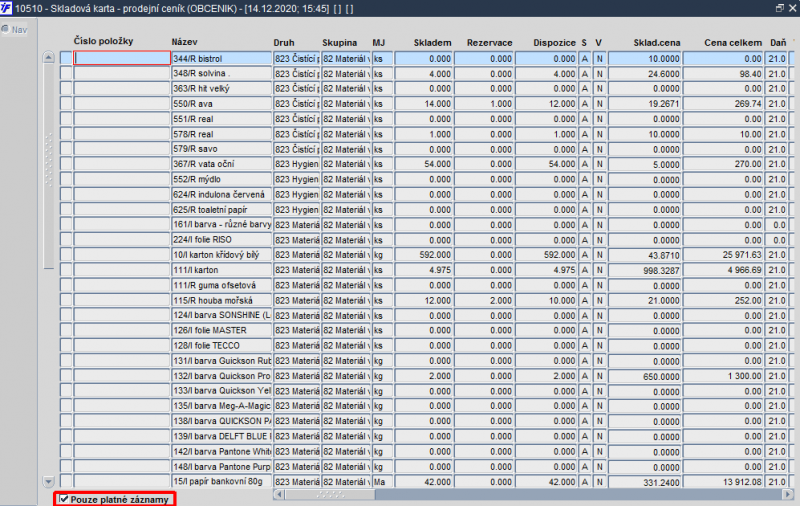Select the Skupina cell of 115/R houba mořská
The image size is (800, 506).
346,300
